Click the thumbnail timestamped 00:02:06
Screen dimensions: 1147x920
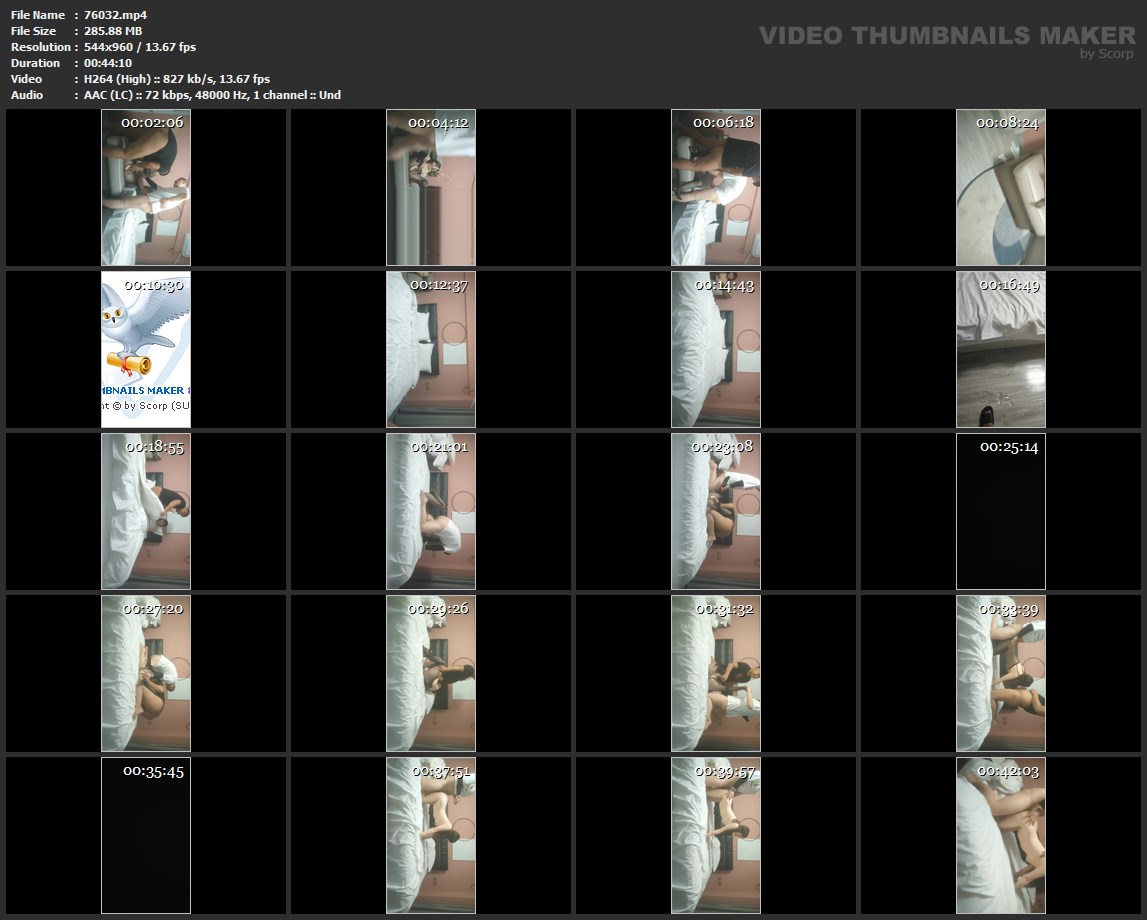[146, 188]
